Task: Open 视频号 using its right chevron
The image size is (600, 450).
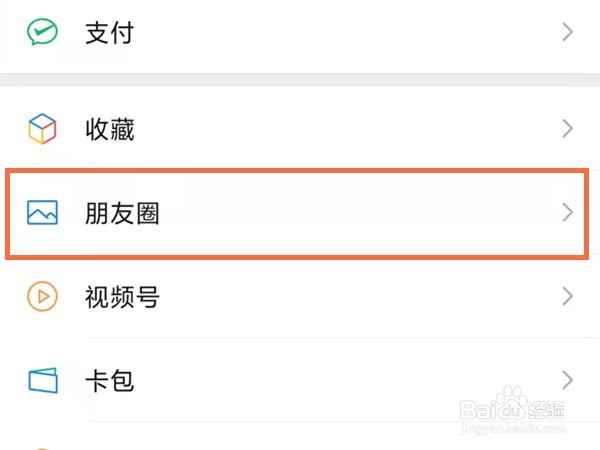Action: click(x=567, y=297)
